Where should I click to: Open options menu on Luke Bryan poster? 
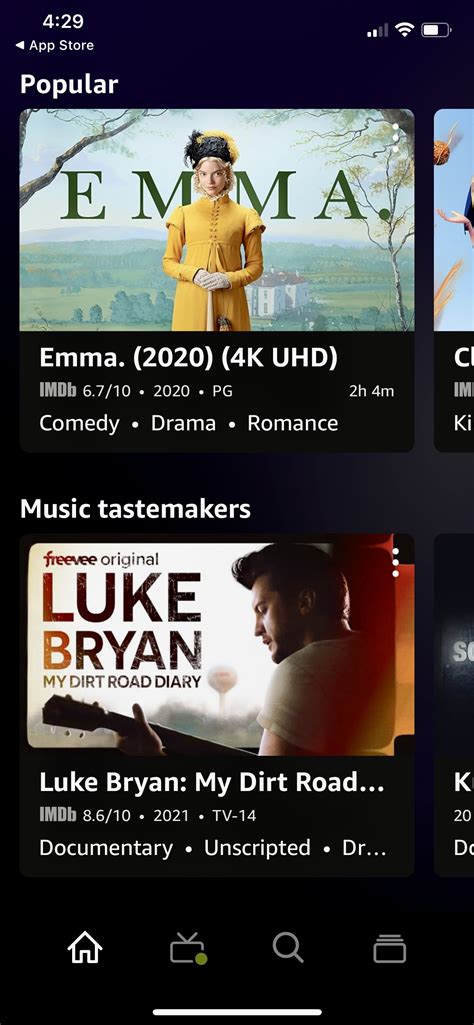point(395,563)
